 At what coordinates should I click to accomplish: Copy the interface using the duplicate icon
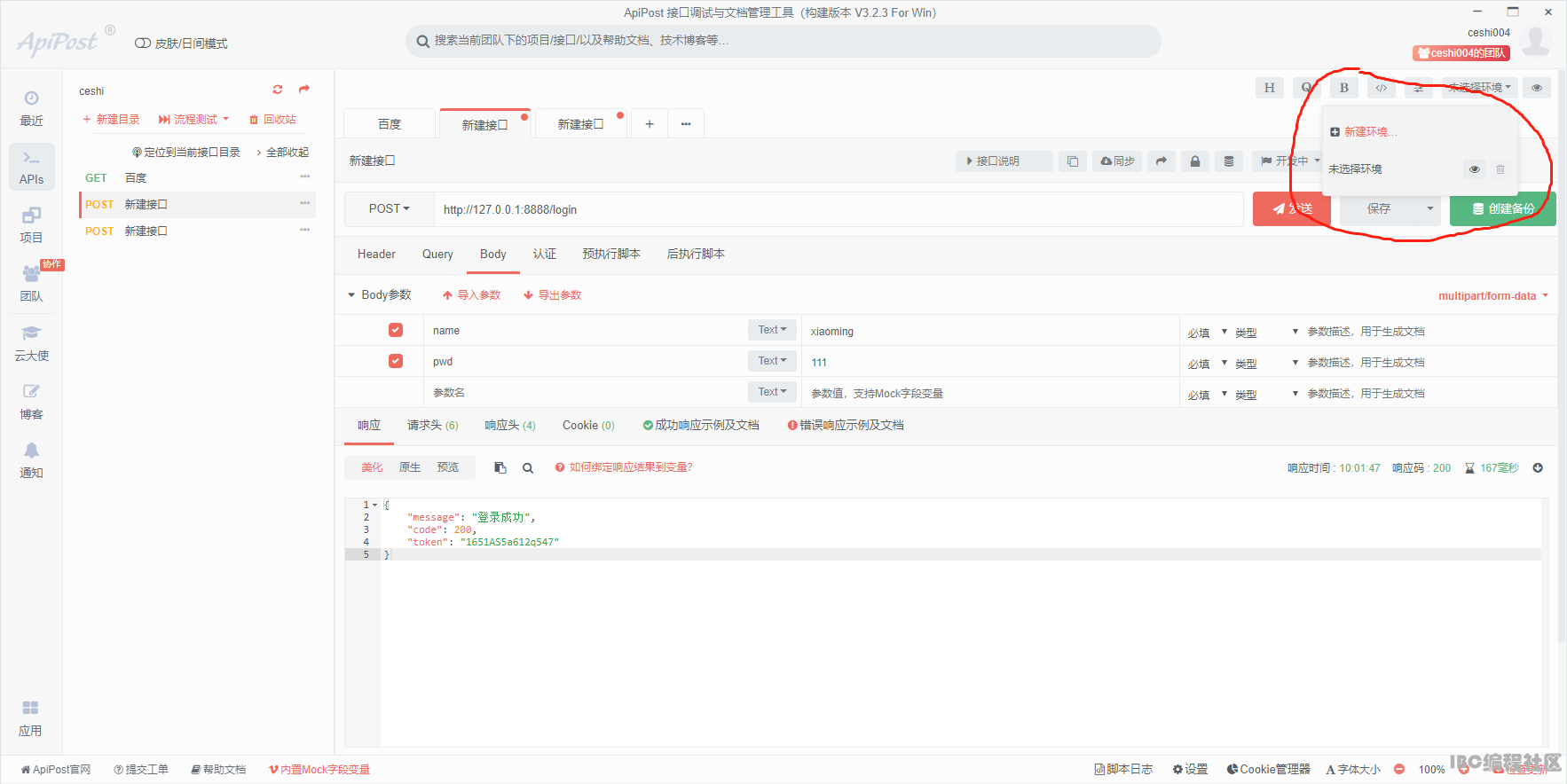(1073, 161)
